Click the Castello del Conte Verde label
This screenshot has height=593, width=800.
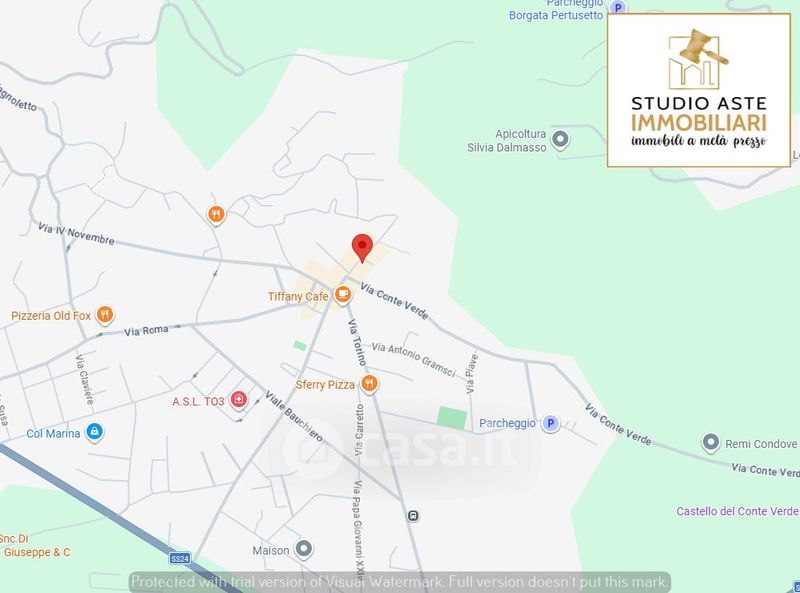pyautogui.click(x=737, y=512)
